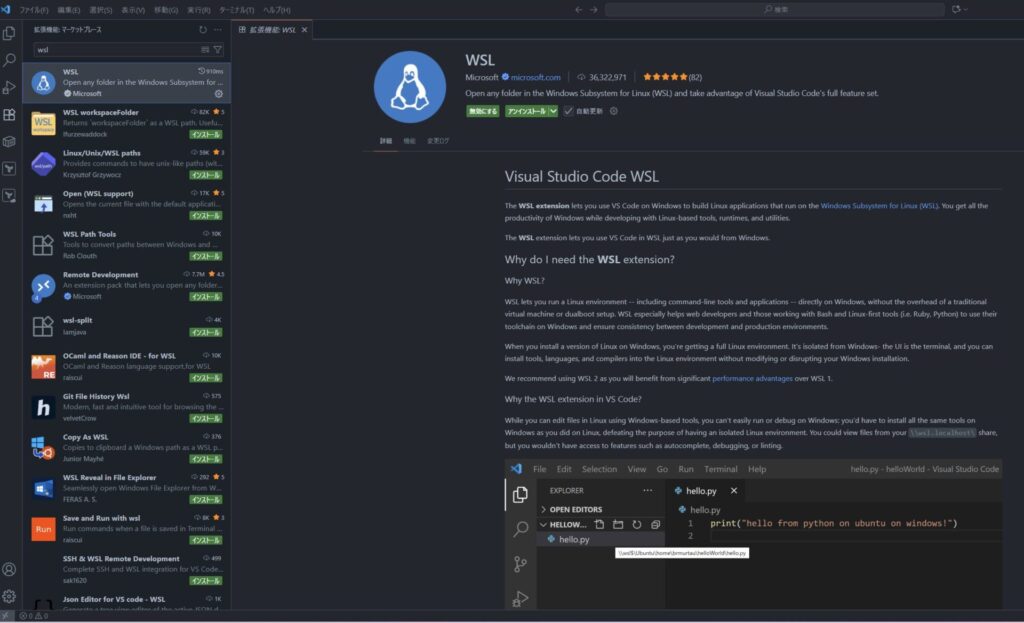Switch to the 変更ログ tab

[x=437, y=141]
